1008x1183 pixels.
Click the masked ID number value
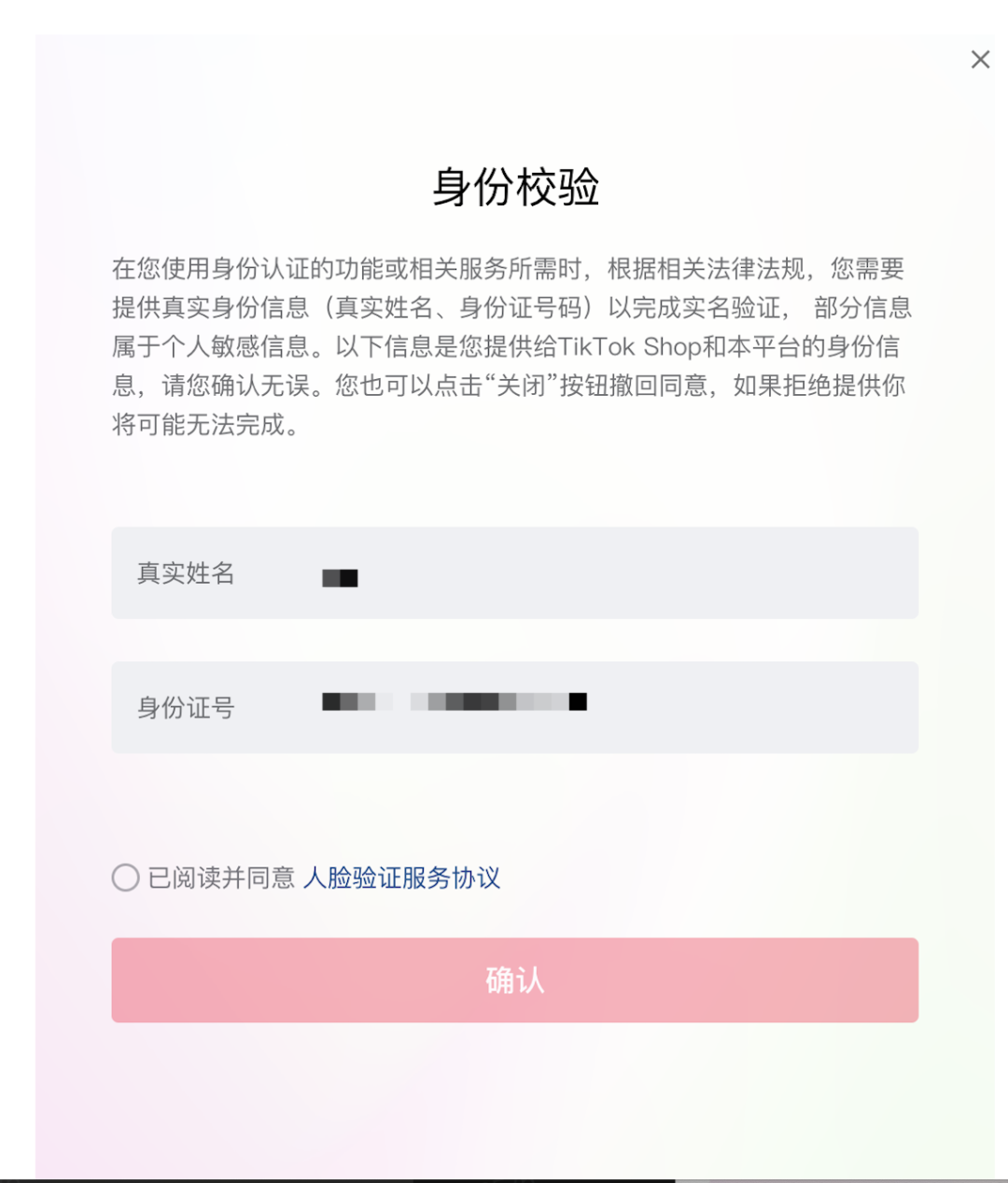click(x=455, y=701)
